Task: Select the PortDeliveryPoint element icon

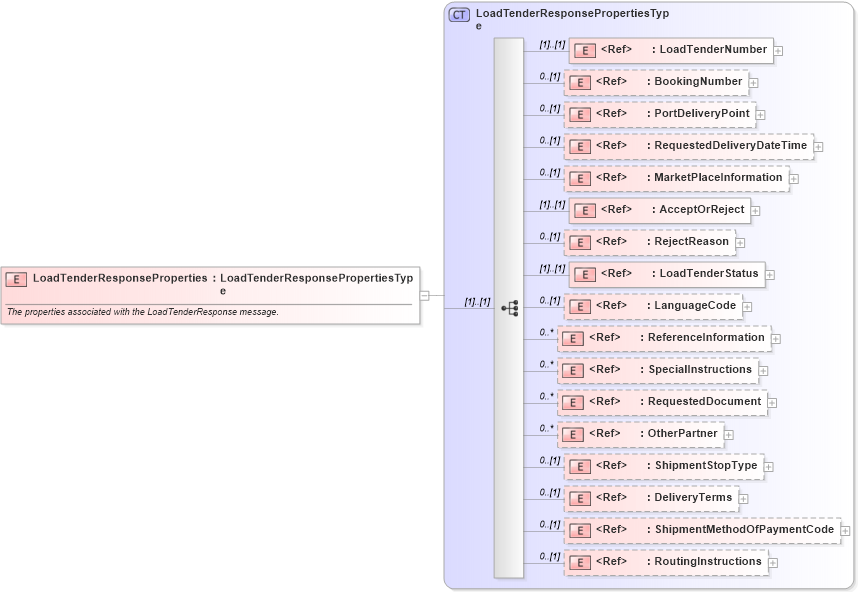Action: pyautogui.click(x=580, y=114)
